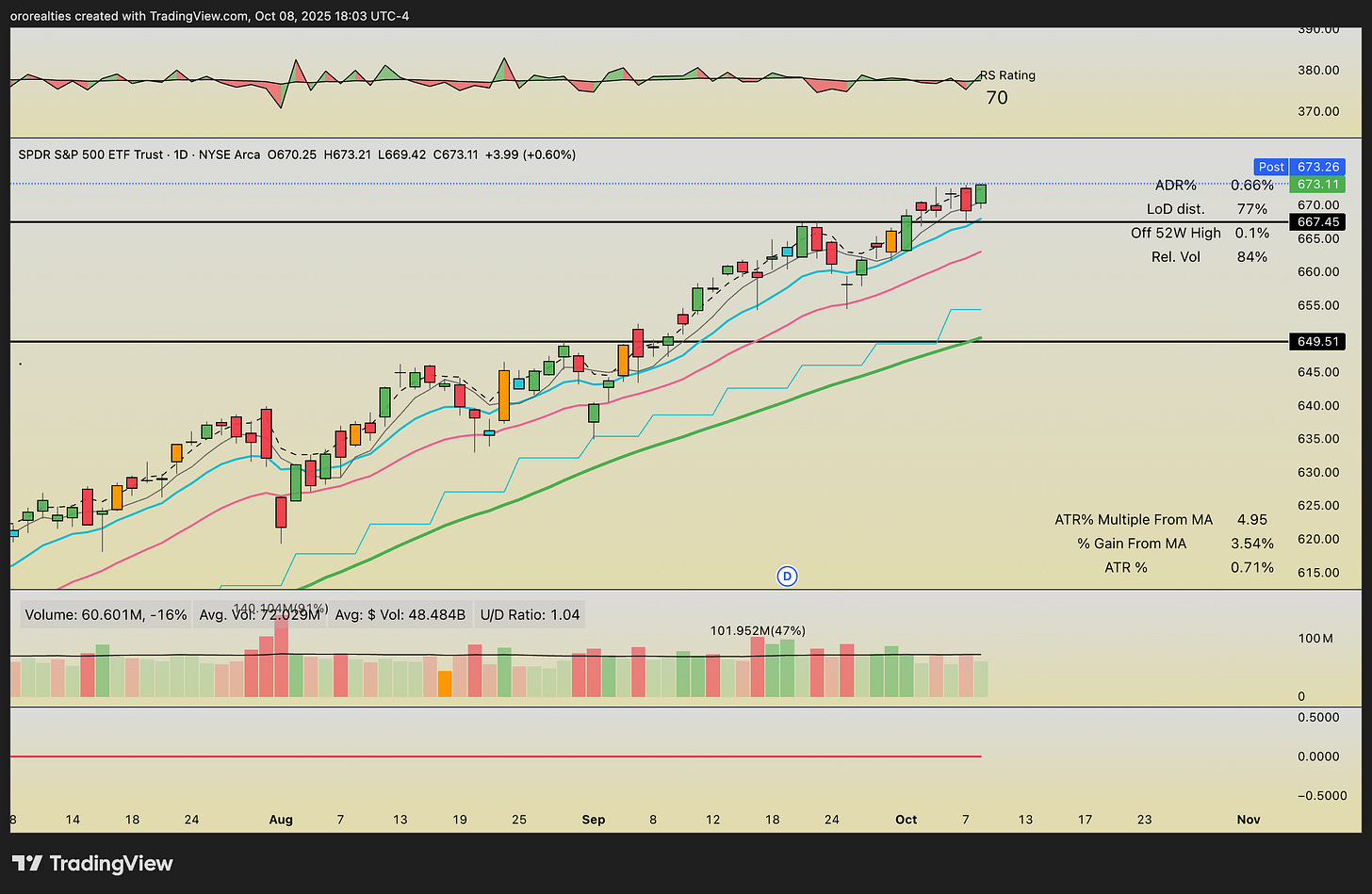Click the RS Rating value 70
Viewport: 1372px width, 894px height.
996,98
